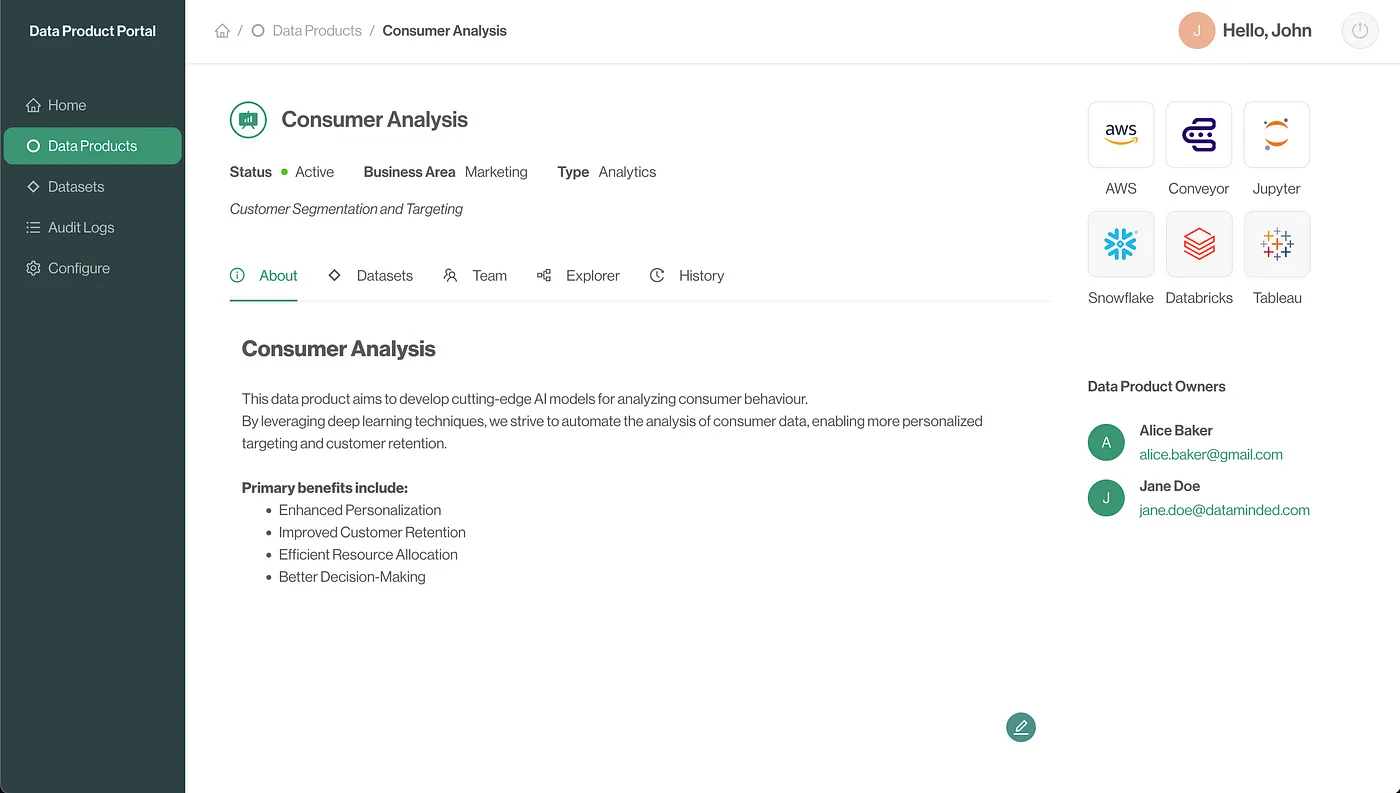Click the power logout icon

point(1359,31)
